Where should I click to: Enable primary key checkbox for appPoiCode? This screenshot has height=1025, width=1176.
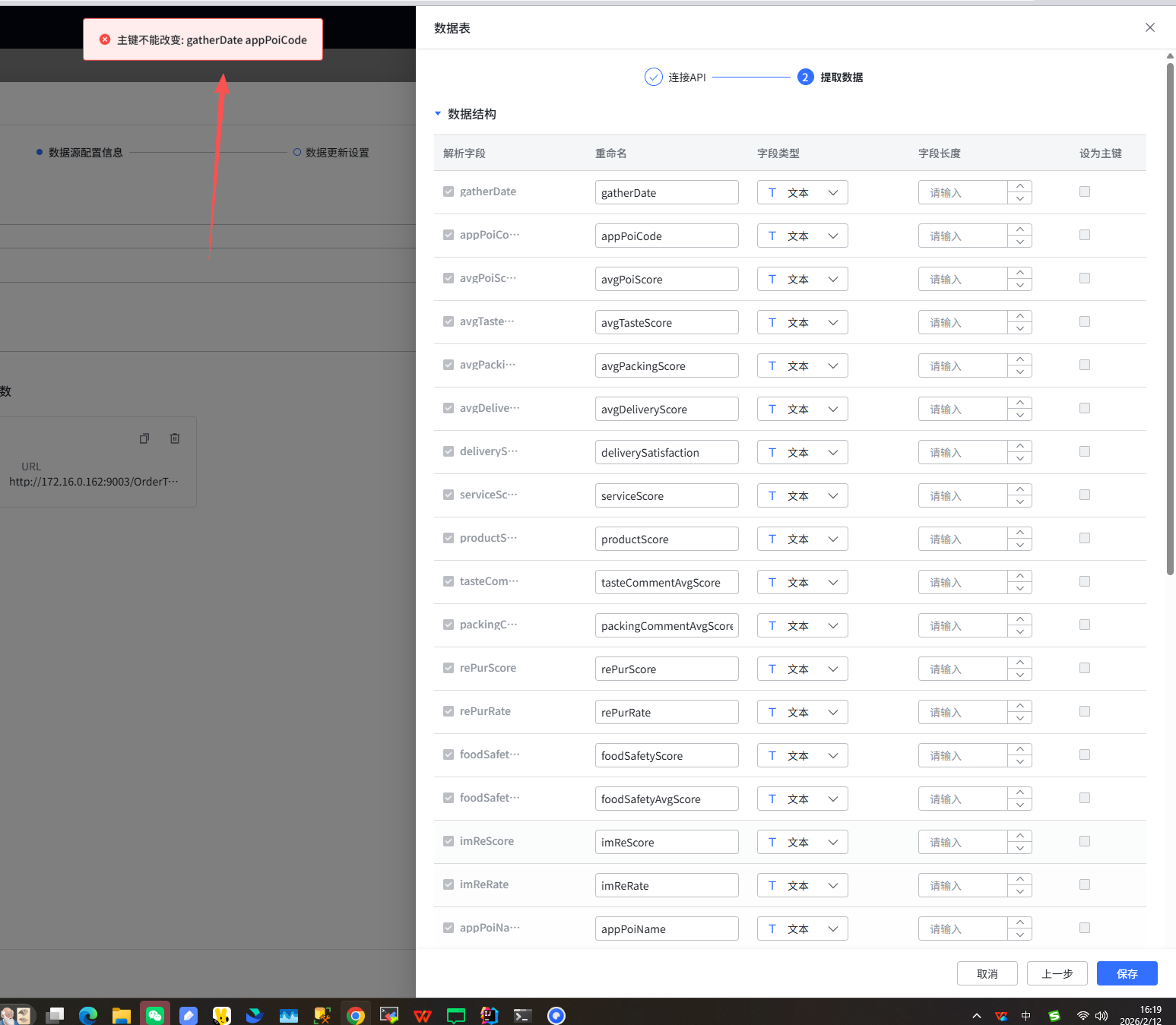coord(1085,236)
